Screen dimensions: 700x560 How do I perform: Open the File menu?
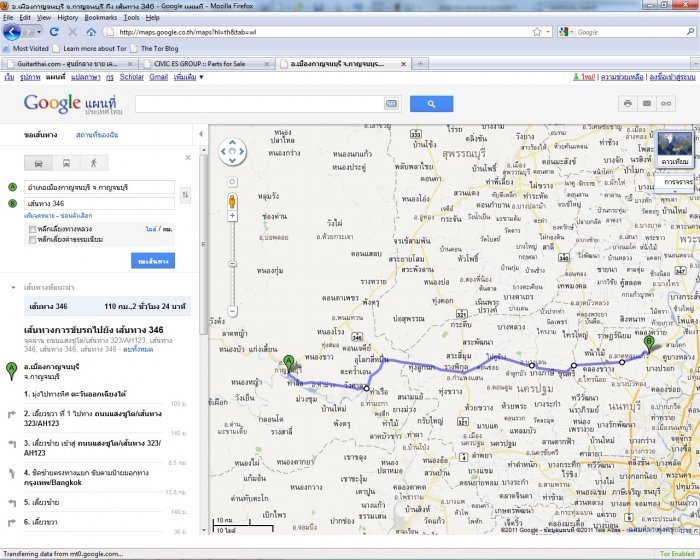(x=8, y=18)
